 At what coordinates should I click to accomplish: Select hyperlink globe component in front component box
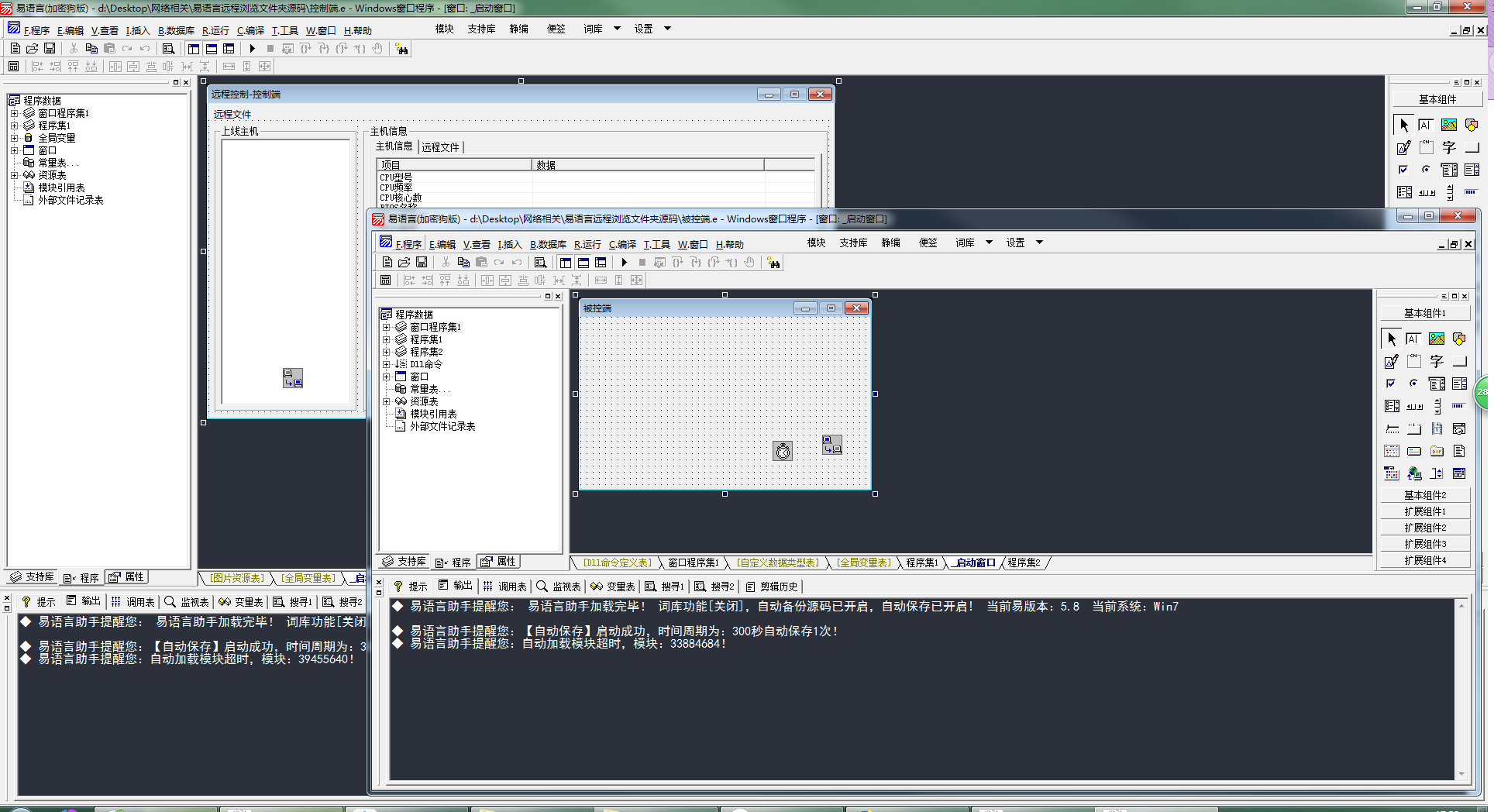(x=1414, y=473)
